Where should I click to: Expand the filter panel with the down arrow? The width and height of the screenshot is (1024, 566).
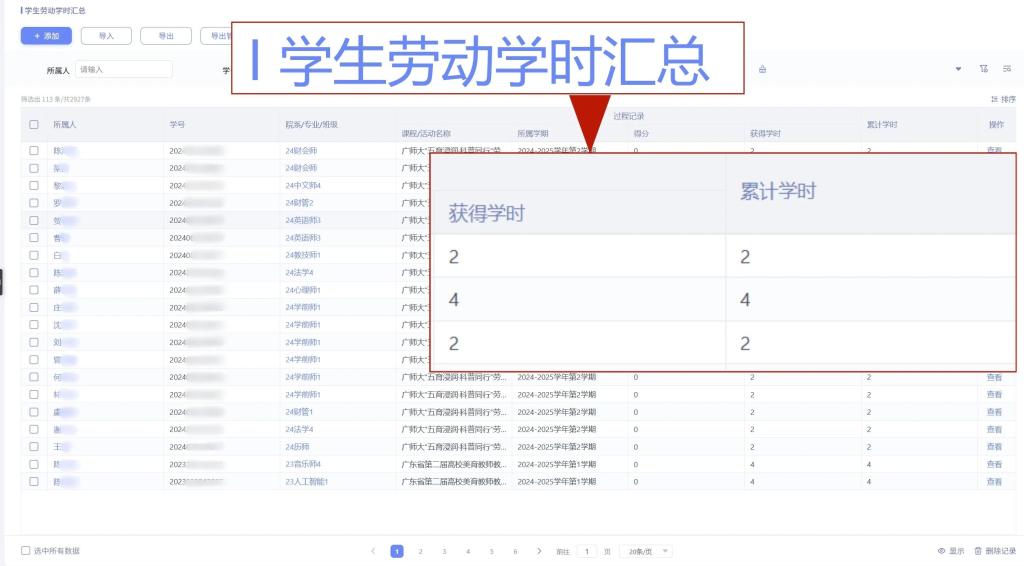(959, 69)
